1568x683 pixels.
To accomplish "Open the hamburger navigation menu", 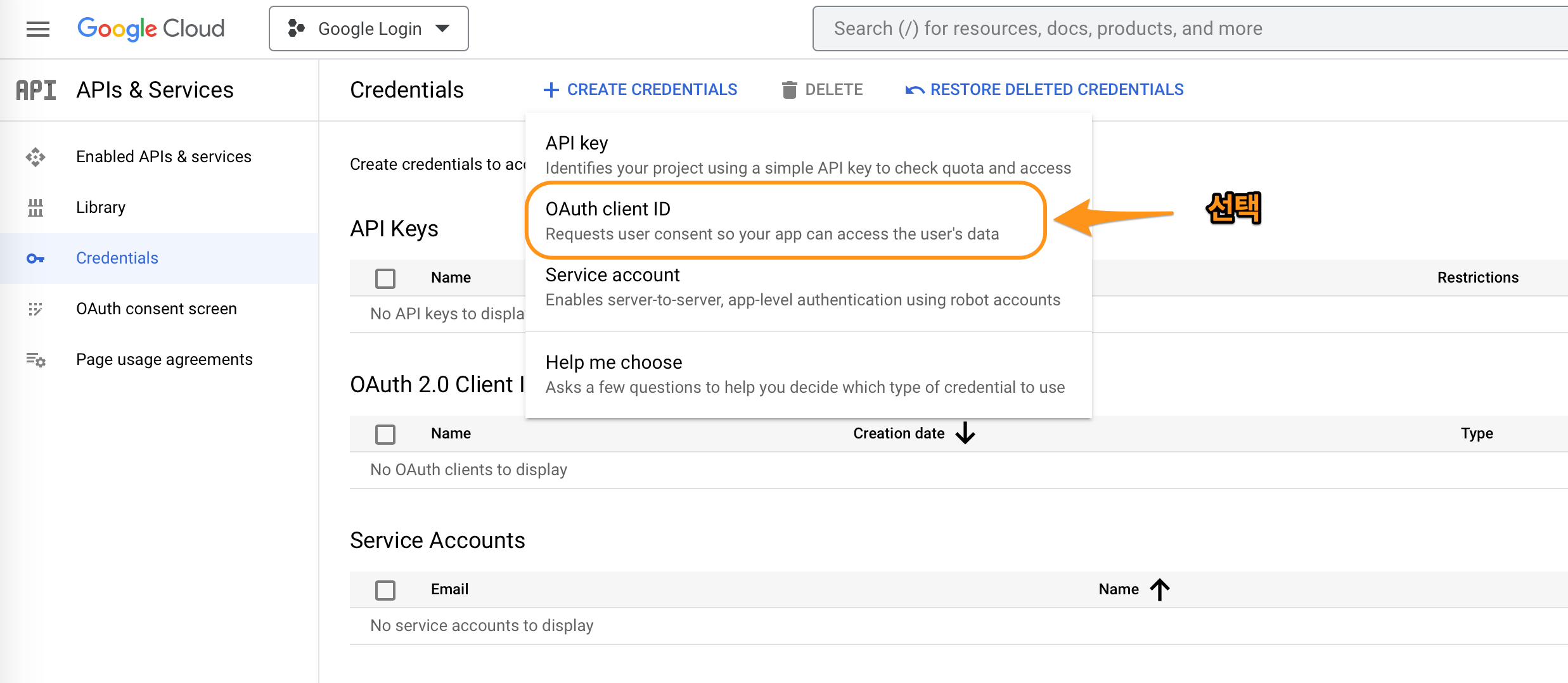I will tap(37, 29).
